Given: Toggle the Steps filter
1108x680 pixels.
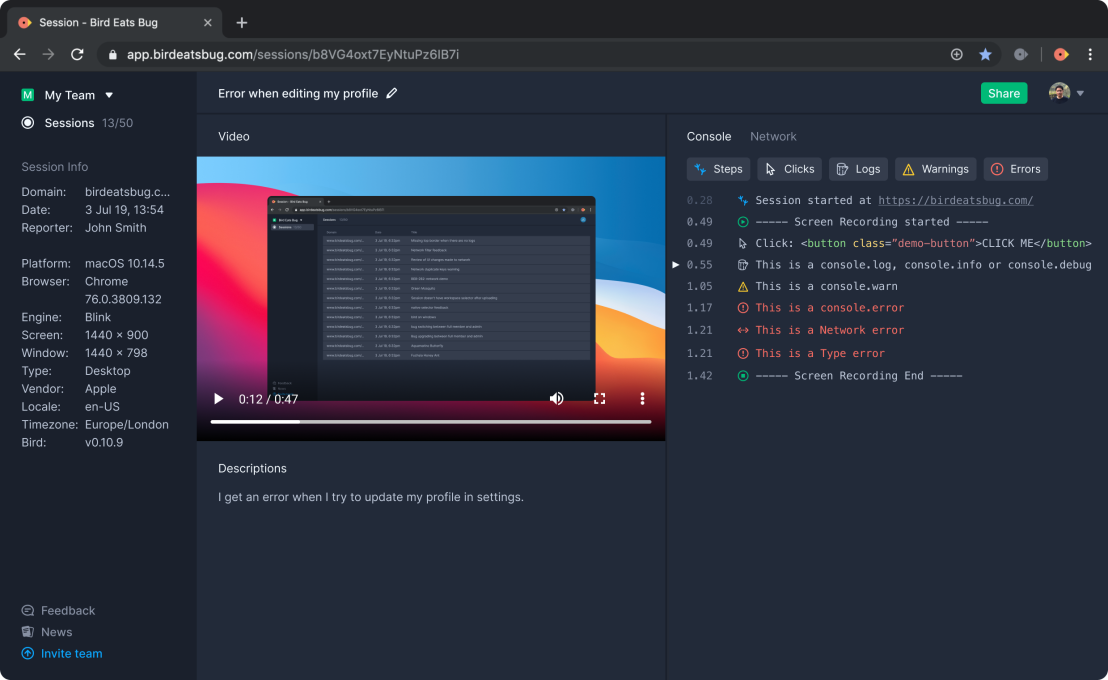Looking at the screenshot, I should (719, 169).
